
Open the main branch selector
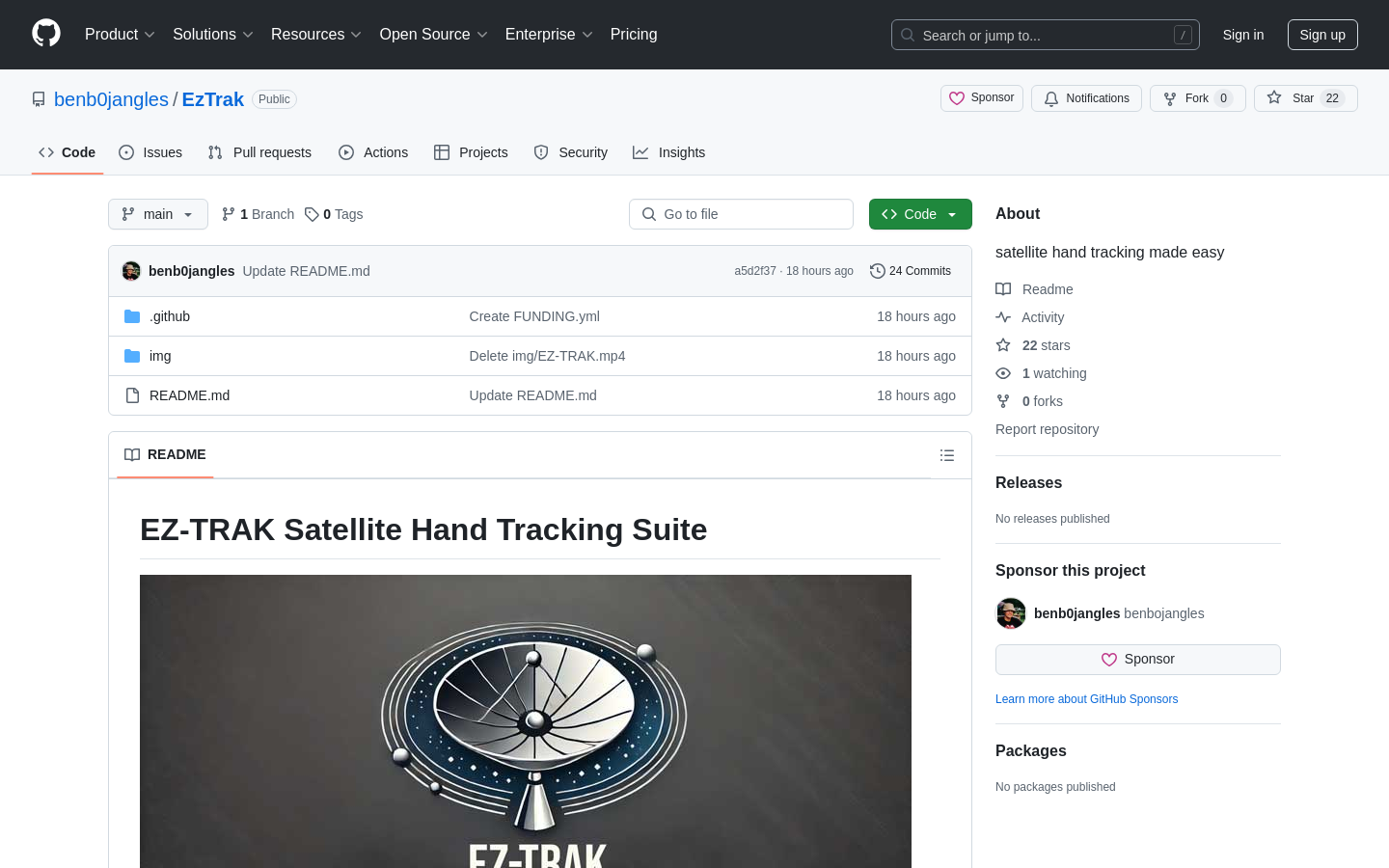[x=158, y=214]
